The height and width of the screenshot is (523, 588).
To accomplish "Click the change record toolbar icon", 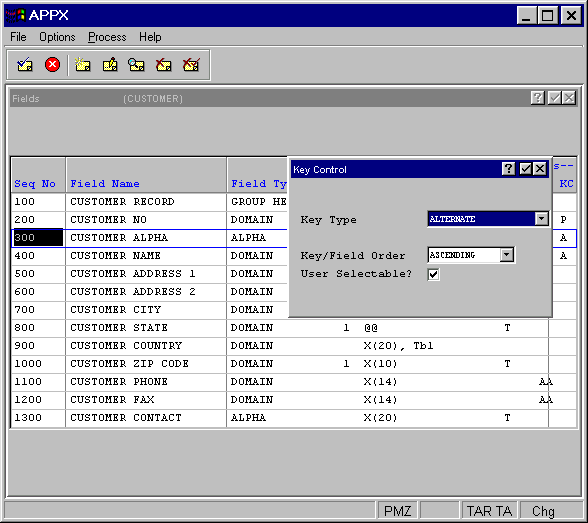I will pos(110,65).
